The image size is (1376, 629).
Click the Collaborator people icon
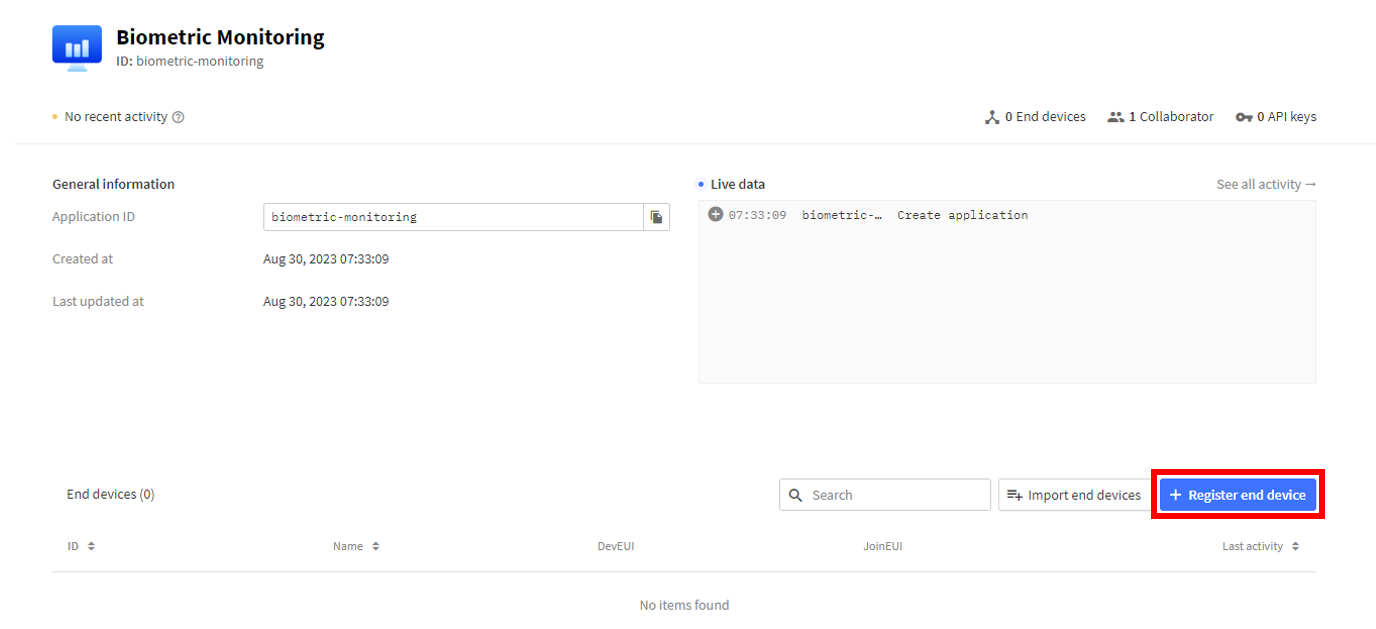pyautogui.click(x=1116, y=117)
